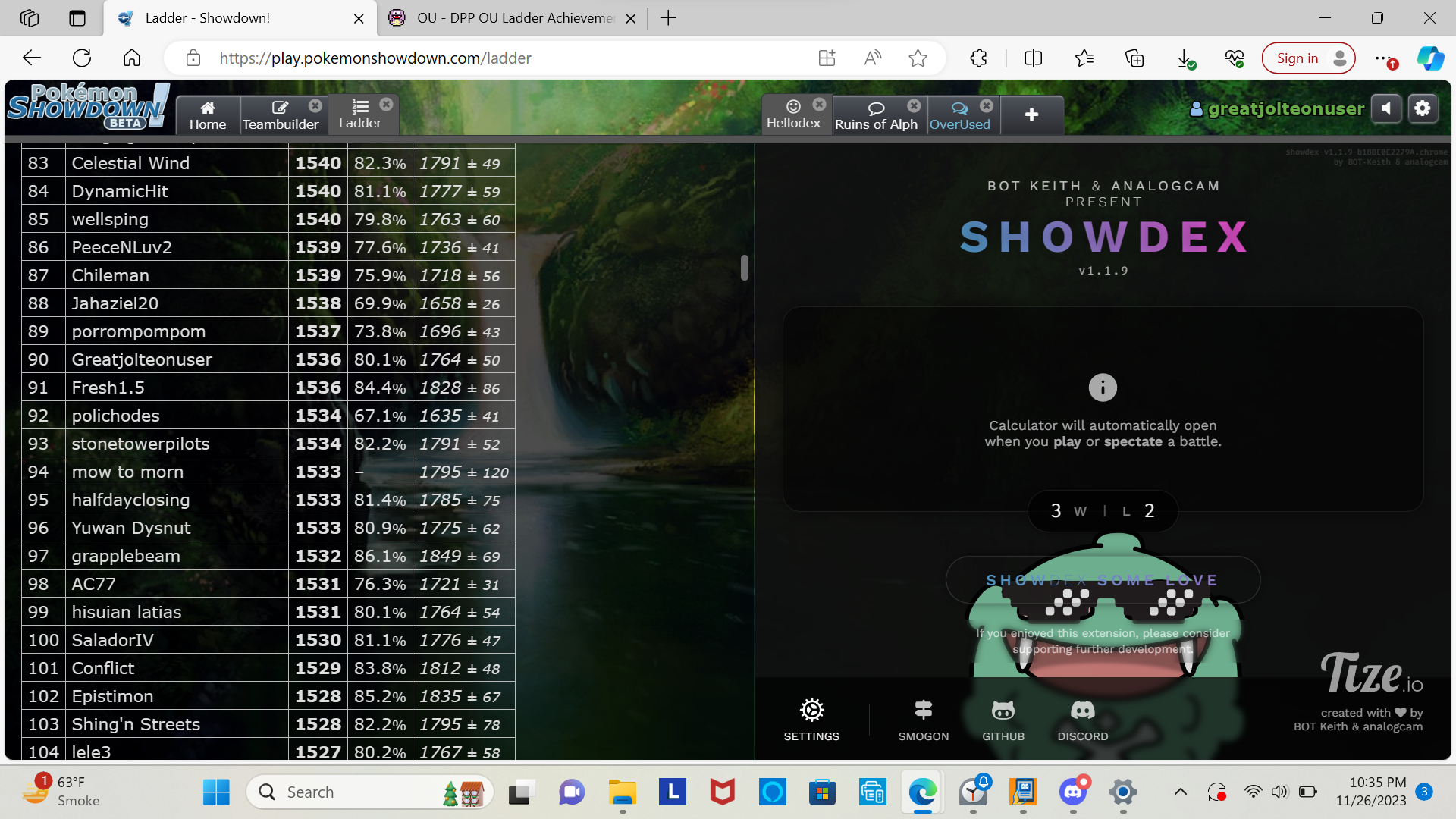
Task: Open the Discord icon link
Action: [1082, 711]
